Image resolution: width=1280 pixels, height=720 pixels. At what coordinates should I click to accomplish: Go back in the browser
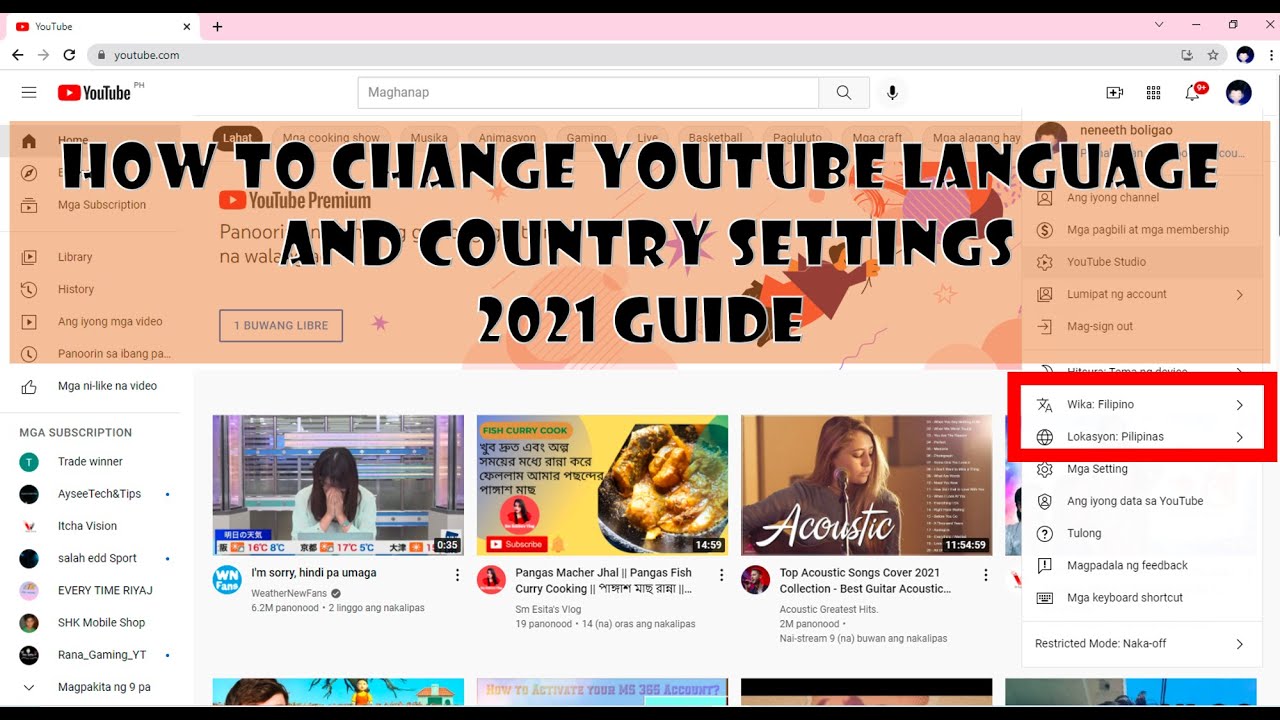[18, 55]
